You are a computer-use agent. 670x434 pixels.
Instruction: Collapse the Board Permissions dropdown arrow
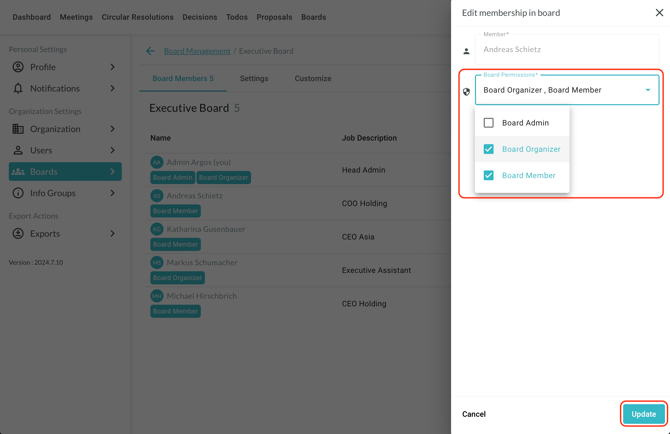(648, 90)
